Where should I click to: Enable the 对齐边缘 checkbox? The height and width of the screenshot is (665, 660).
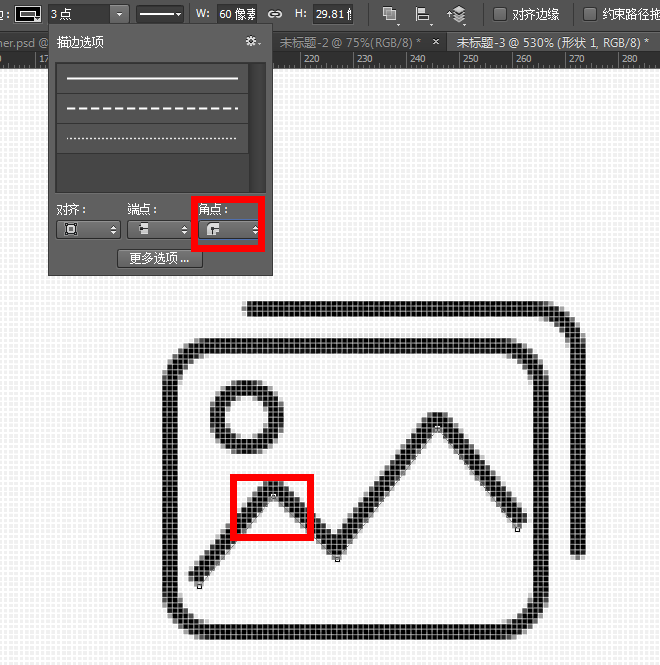point(500,14)
